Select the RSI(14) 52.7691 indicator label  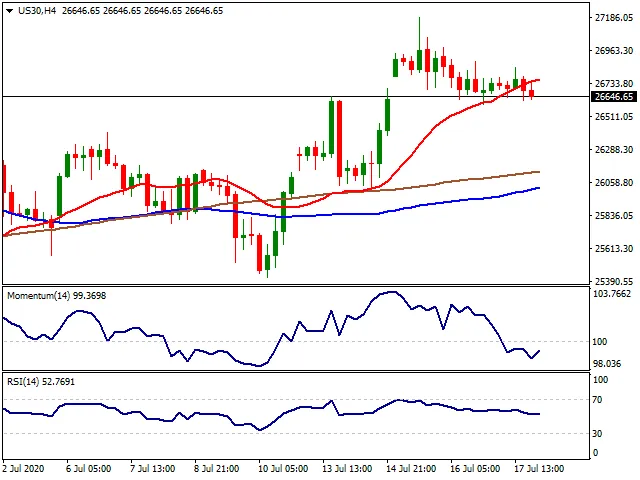pos(41,382)
